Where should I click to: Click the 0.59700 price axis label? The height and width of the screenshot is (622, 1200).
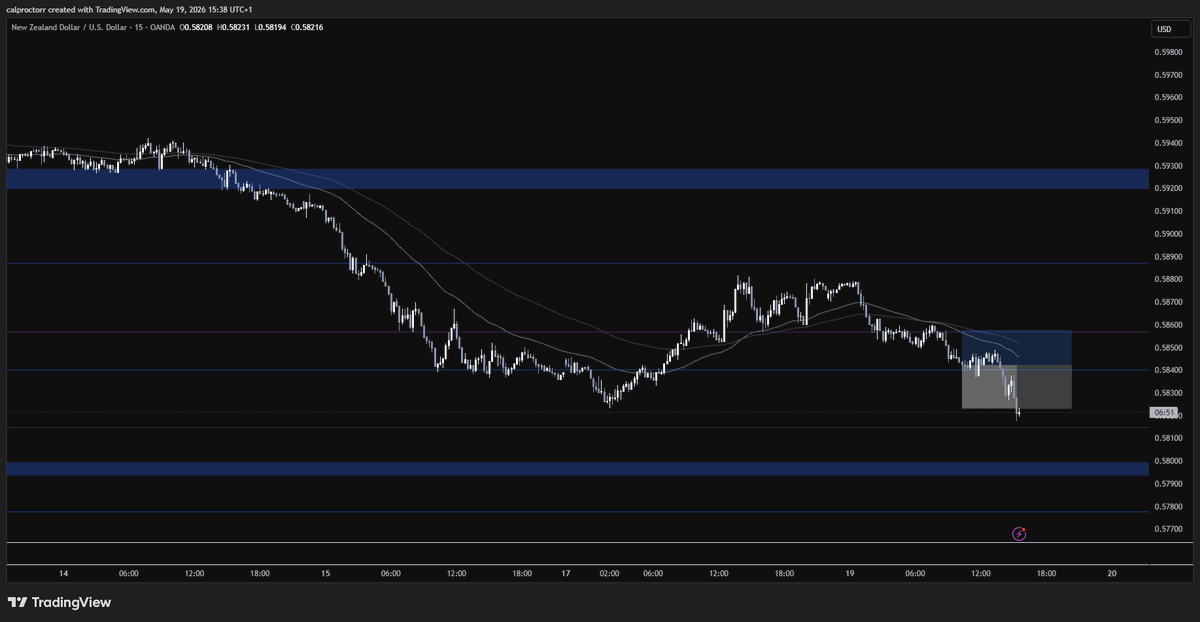point(1170,75)
